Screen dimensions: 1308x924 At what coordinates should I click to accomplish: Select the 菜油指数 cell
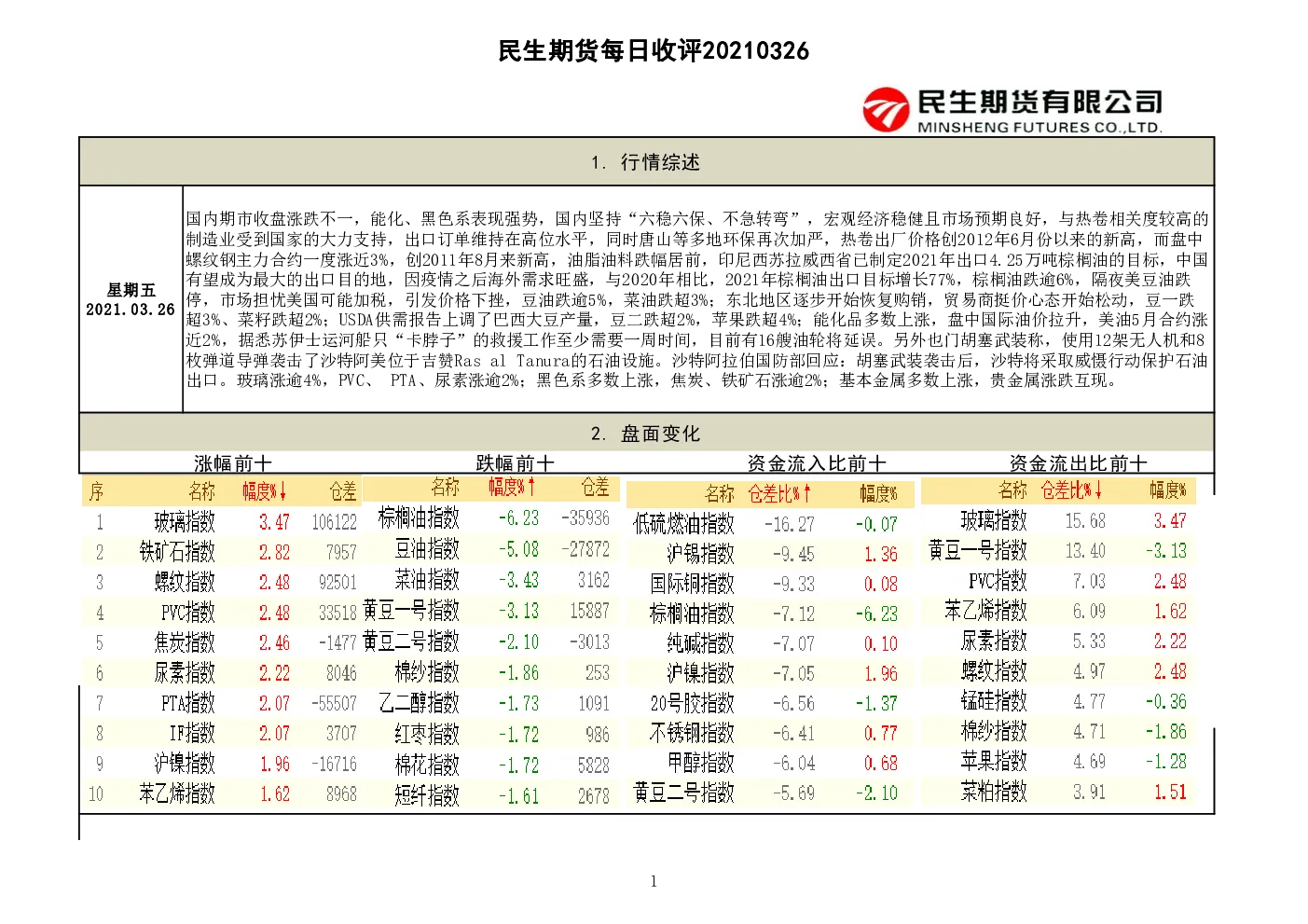click(x=427, y=580)
